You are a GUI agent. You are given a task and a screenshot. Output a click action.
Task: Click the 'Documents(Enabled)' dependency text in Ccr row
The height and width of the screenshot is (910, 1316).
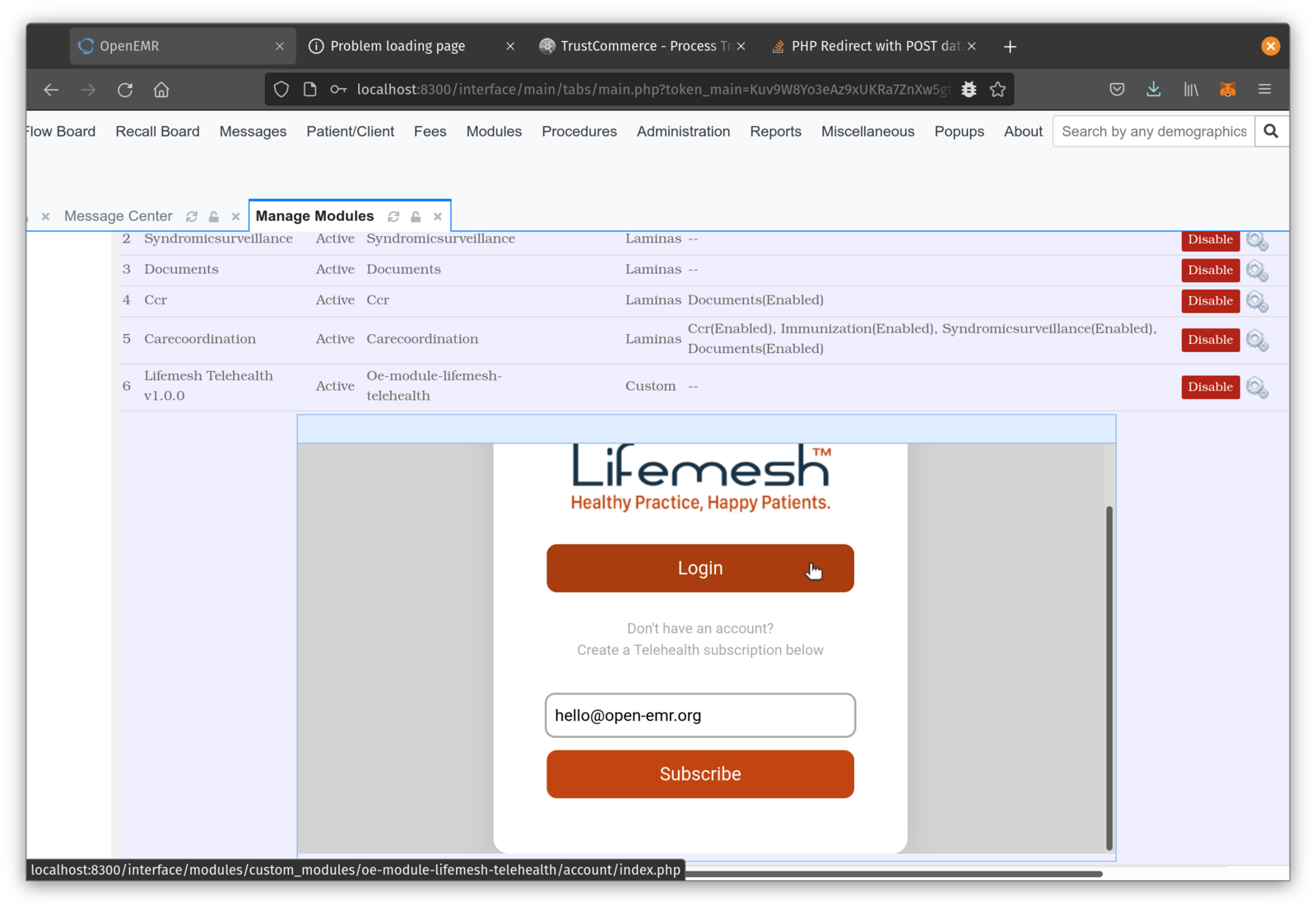click(756, 300)
